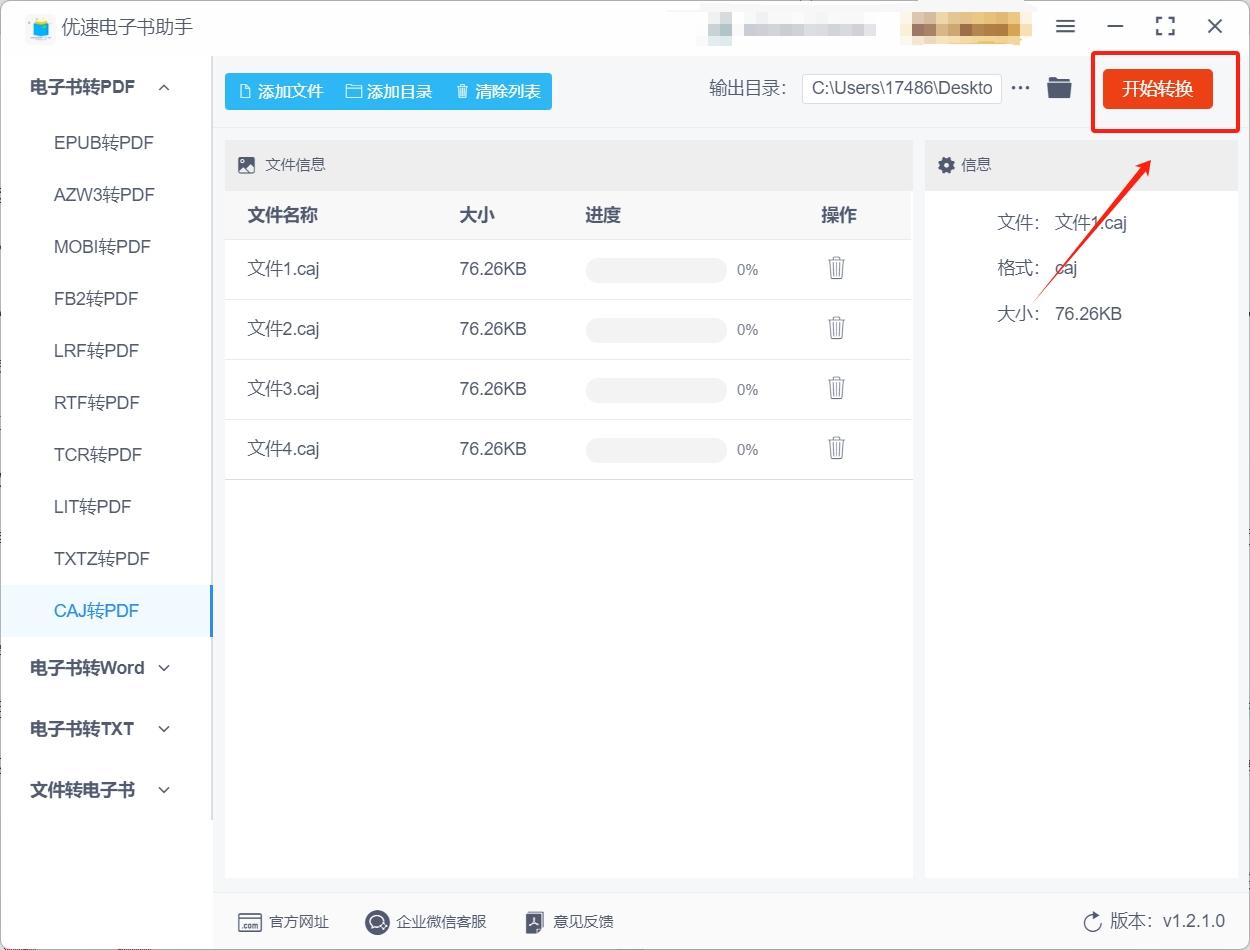This screenshot has width=1250, height=950.
Task: Click 添加文件 button
Action: 281,91
